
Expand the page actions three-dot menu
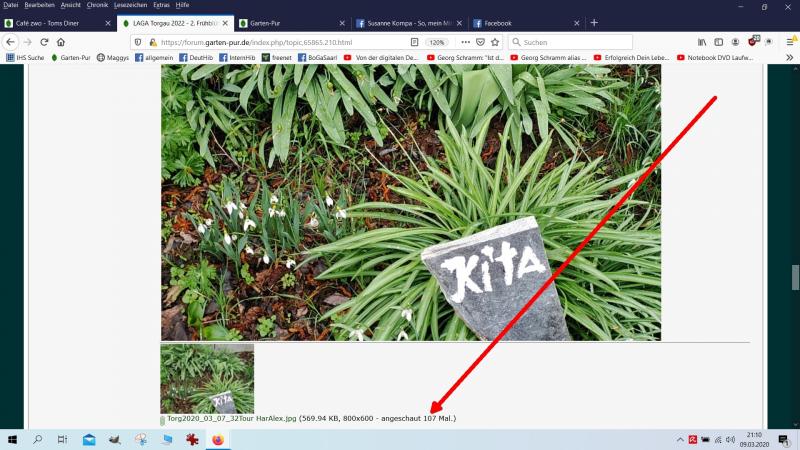pyautogui.click(x=465, y=42)
